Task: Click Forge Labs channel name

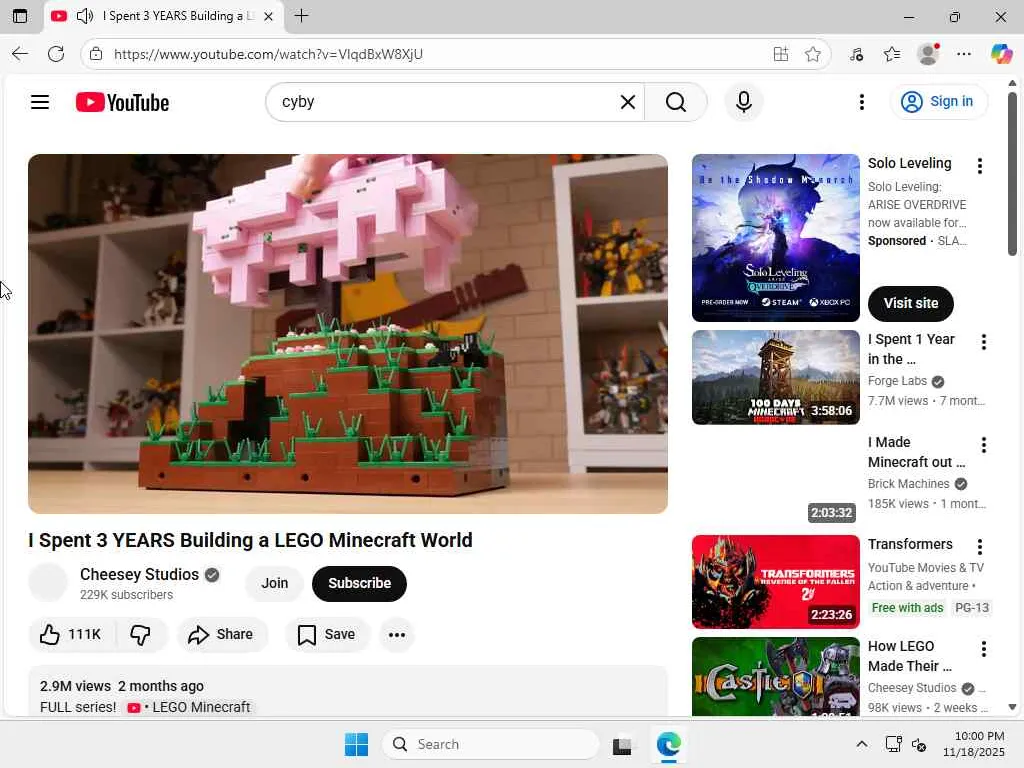Action: tap(897, 381)
